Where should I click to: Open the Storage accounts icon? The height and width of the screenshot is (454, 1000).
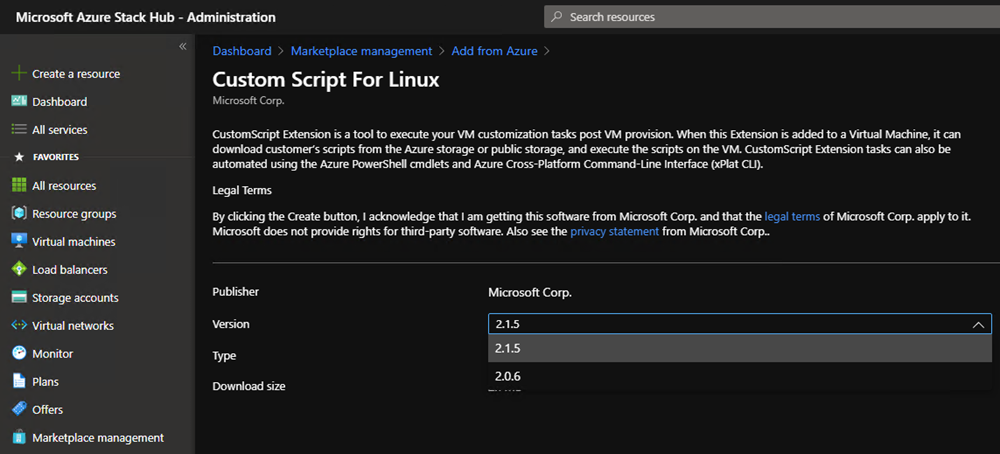18,298
